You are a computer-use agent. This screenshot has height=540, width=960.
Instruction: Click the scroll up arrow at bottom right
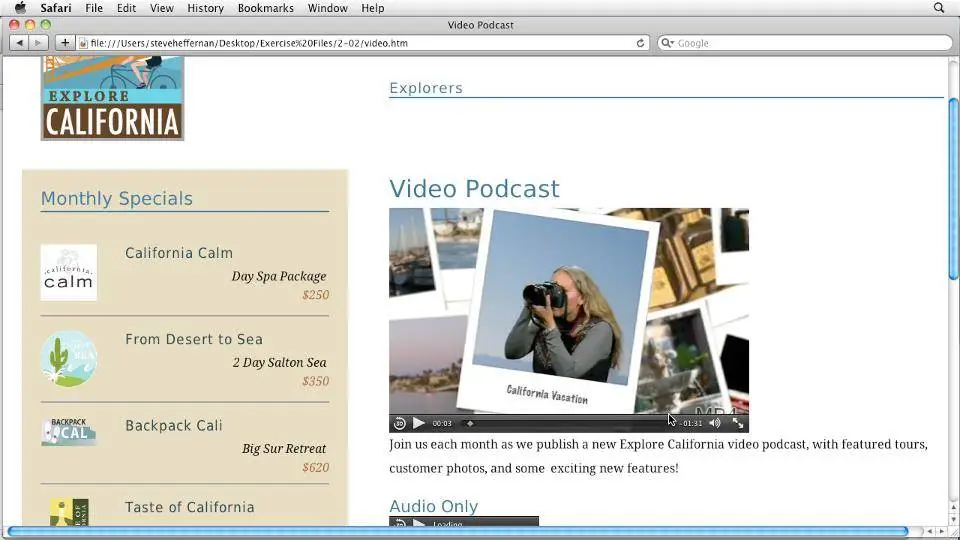[x=953, y=507]
